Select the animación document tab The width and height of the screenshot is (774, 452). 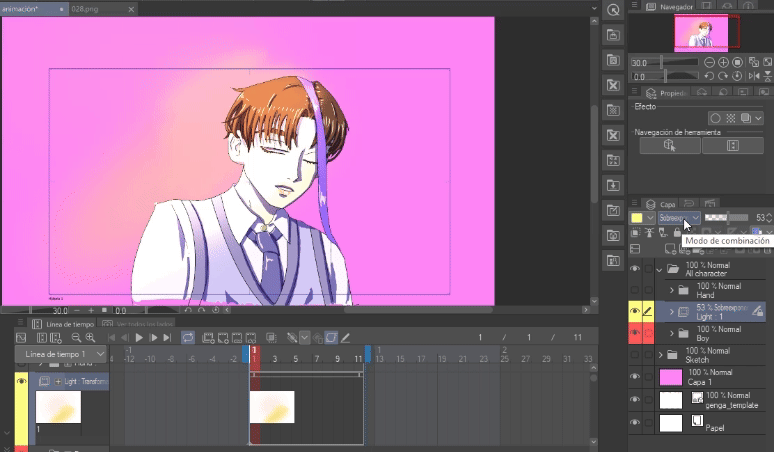pos(34,9)
